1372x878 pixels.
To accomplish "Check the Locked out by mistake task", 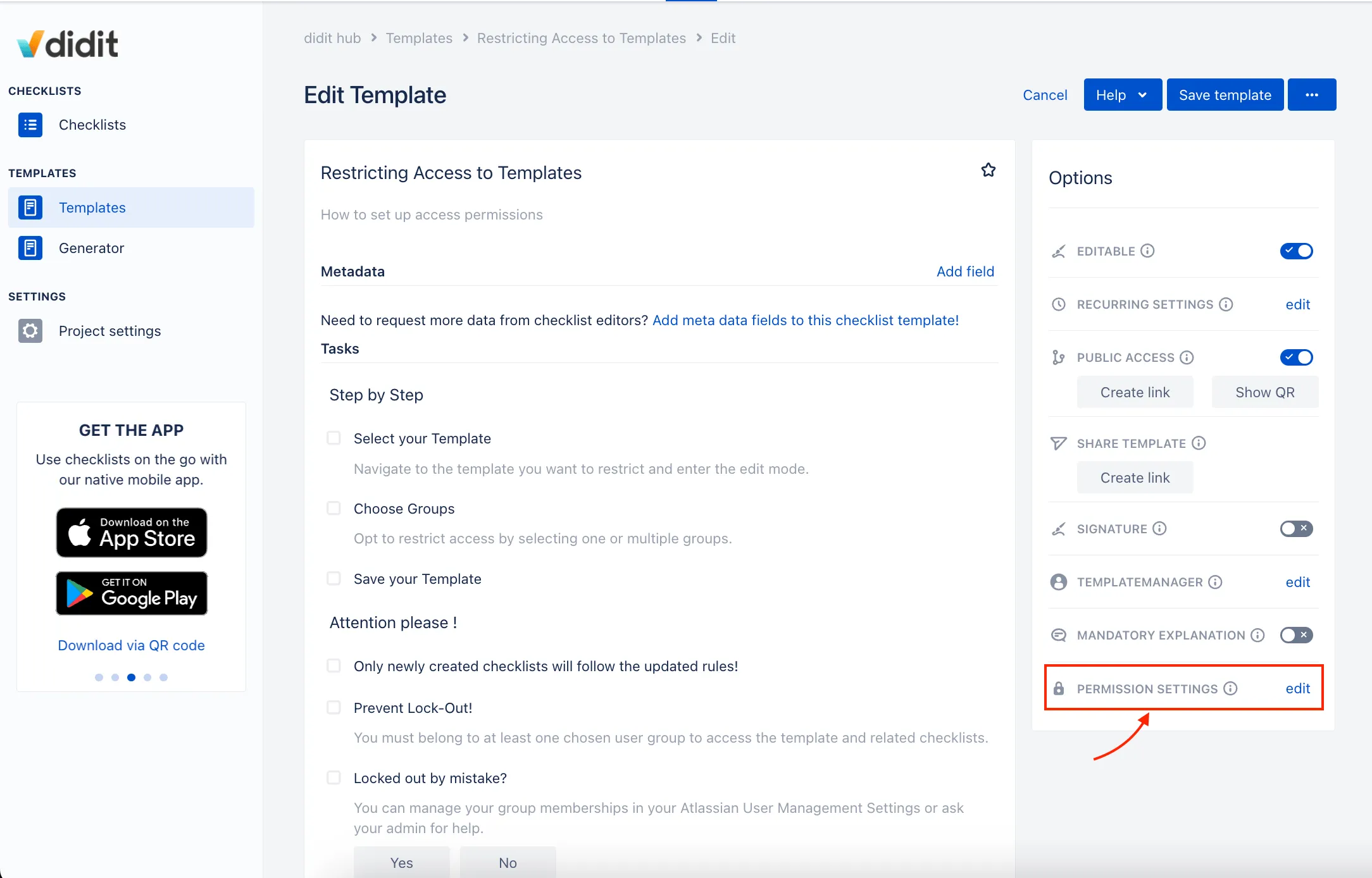I will click(334, 778).
